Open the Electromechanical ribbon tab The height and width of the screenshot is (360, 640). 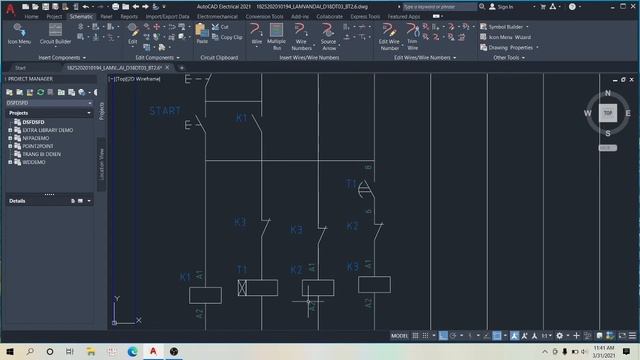(x=217, y=17)
